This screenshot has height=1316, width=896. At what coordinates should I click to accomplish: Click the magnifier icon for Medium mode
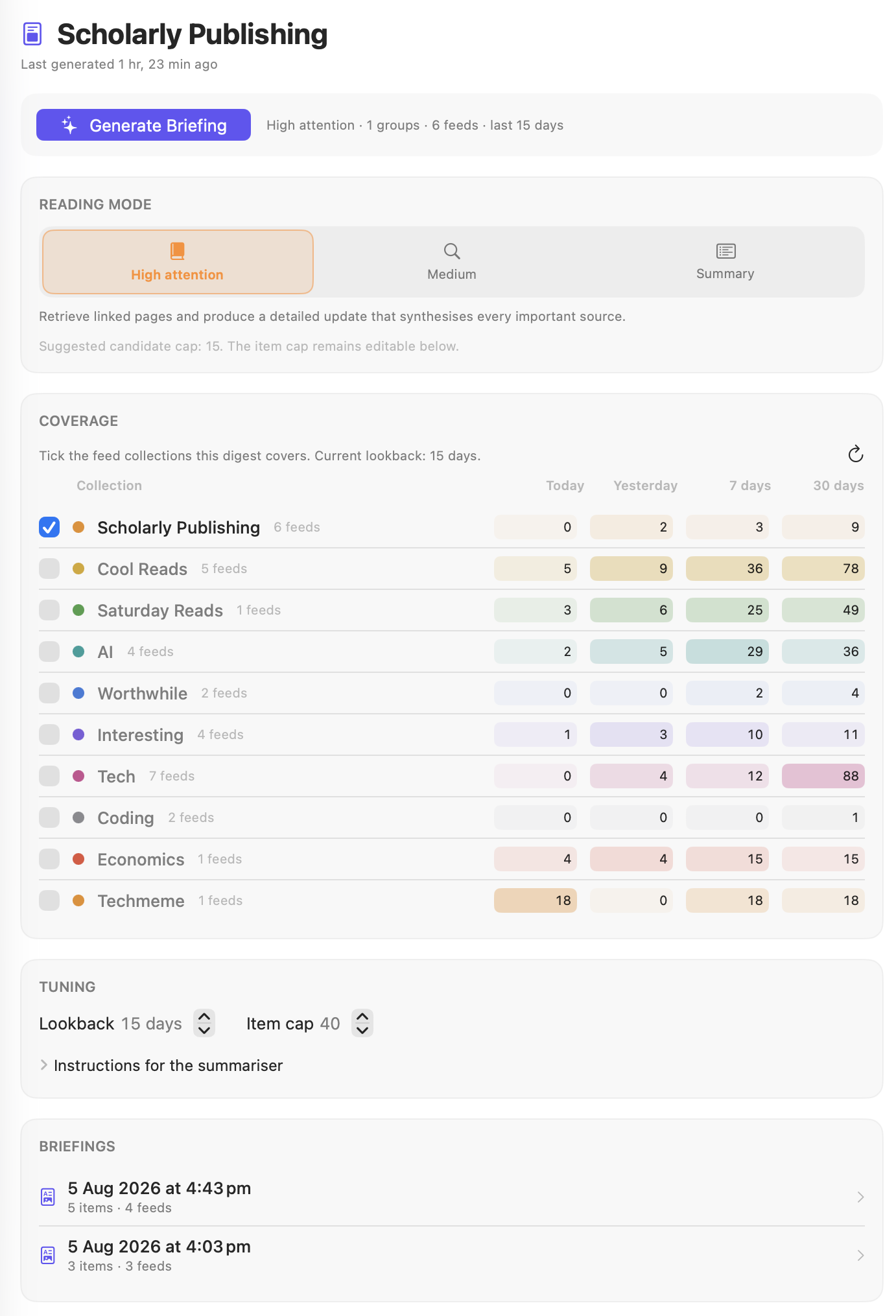(x=452, y=251)
